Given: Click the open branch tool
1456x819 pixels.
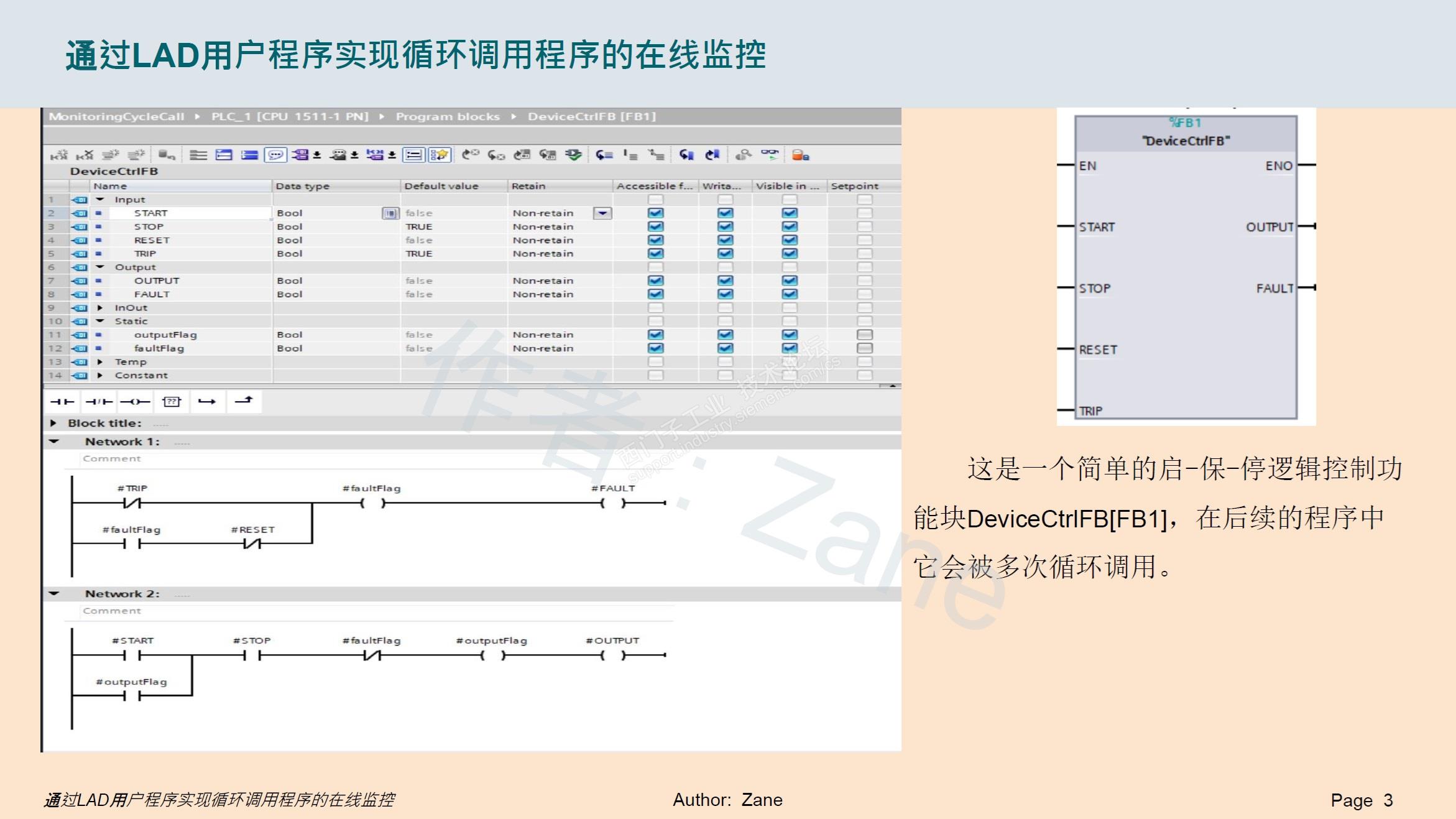Looking at the screenshot, I should [207, 402].
